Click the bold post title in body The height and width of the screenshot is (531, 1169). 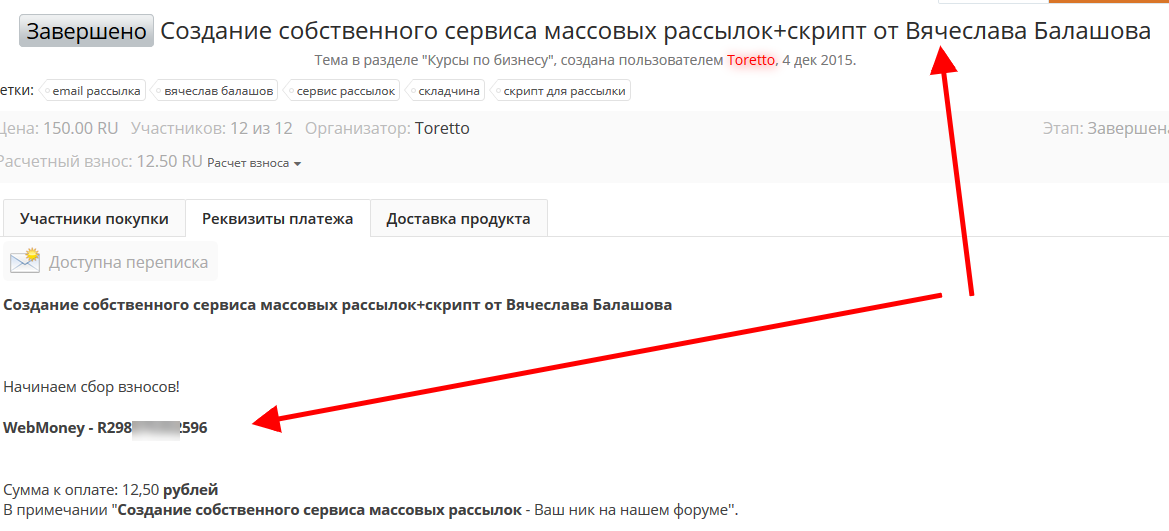[x=338, y=305]
